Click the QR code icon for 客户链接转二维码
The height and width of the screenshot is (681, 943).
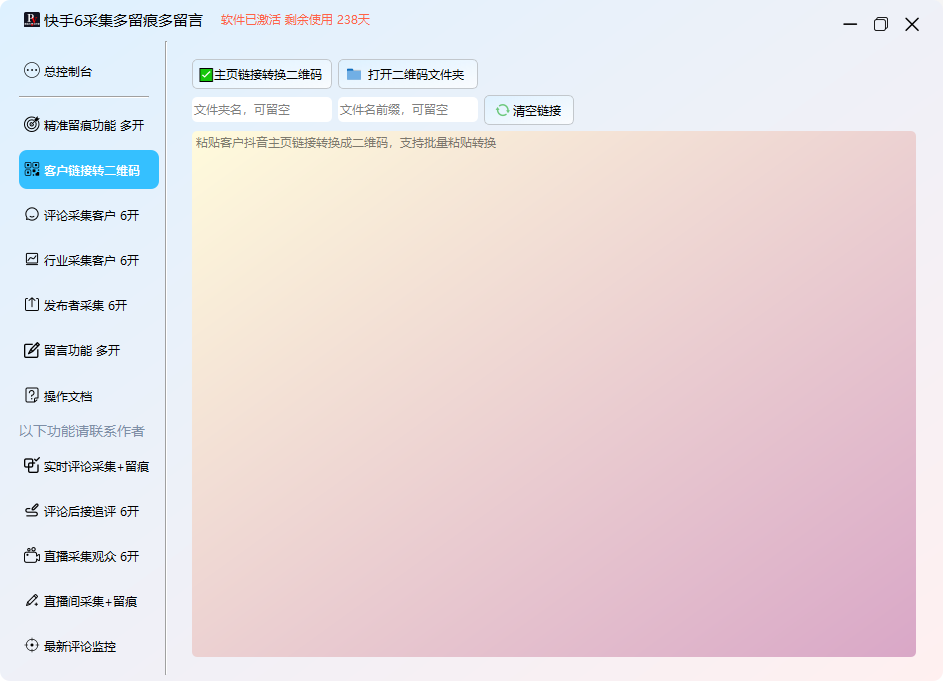click(x=32, y=170)
